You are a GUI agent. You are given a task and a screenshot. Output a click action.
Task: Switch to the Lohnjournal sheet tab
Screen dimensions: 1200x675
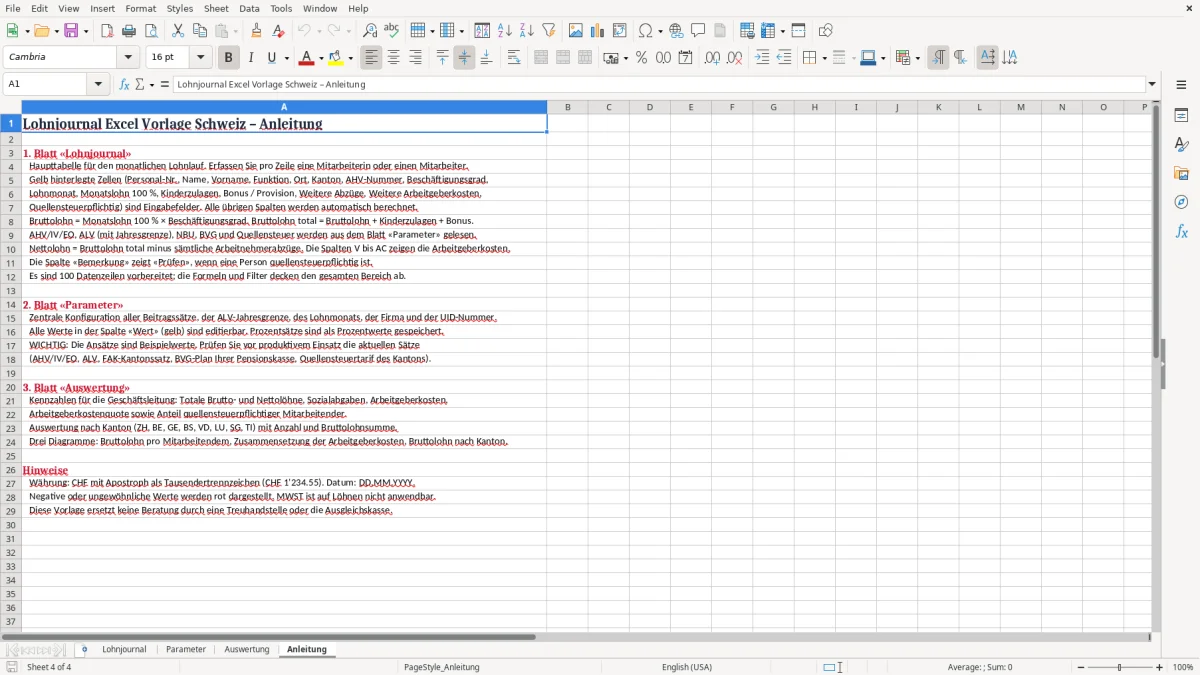tap(124, 650)
